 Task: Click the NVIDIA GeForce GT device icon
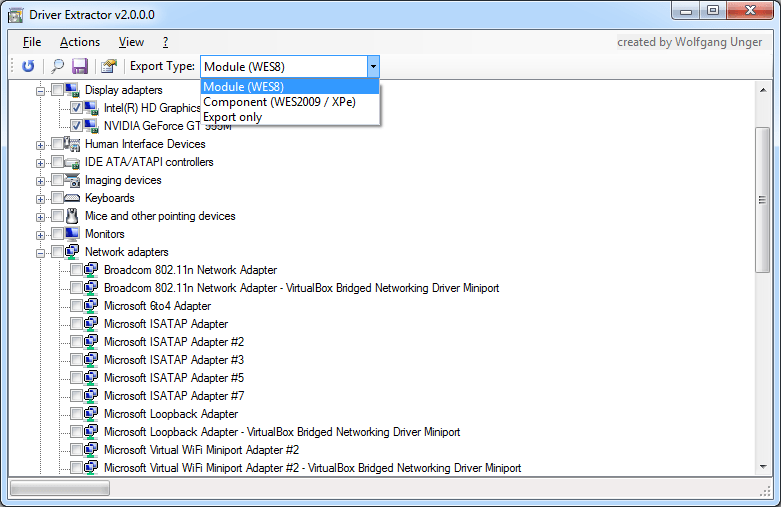[x=91, y=126]
